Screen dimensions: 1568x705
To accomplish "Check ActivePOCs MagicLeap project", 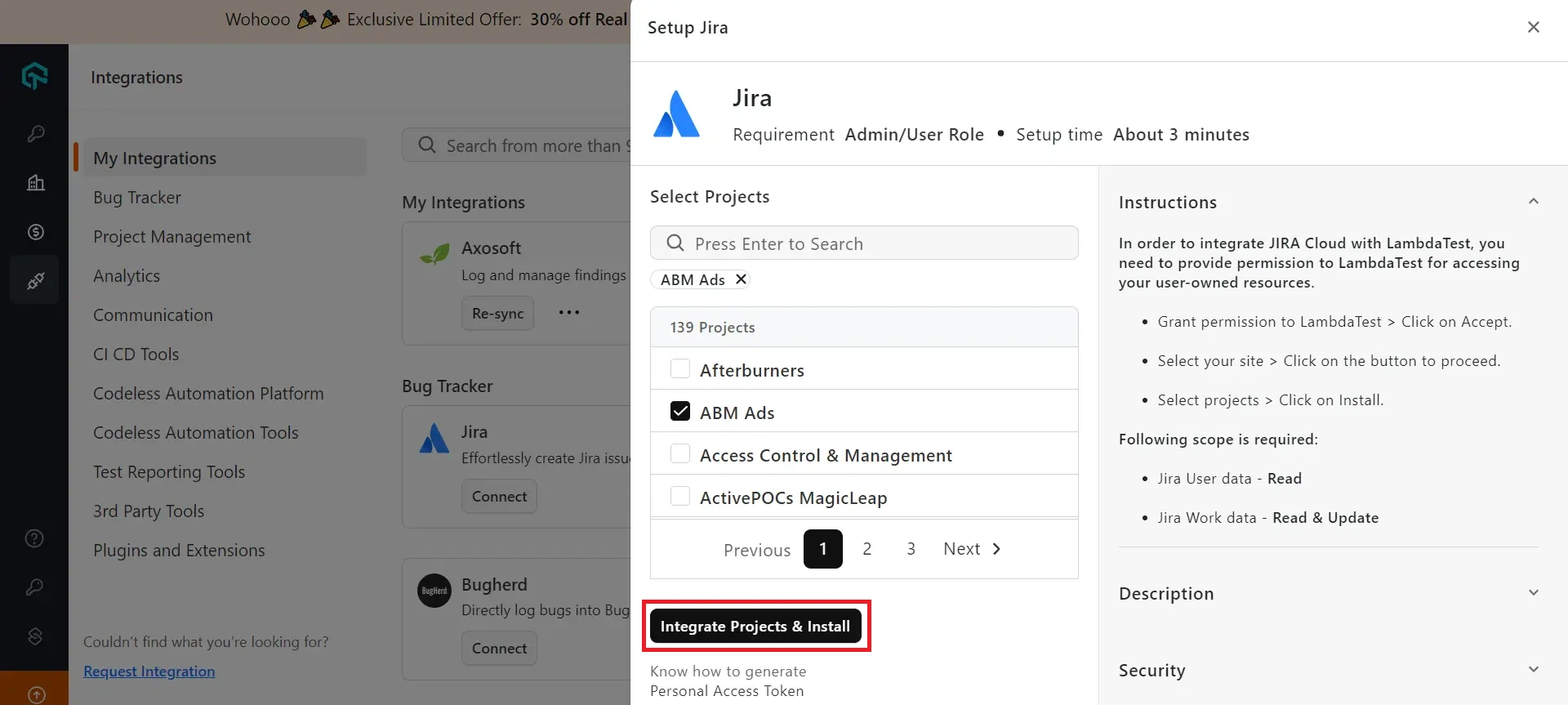I will pyautogui.click(x=679, y=497).
